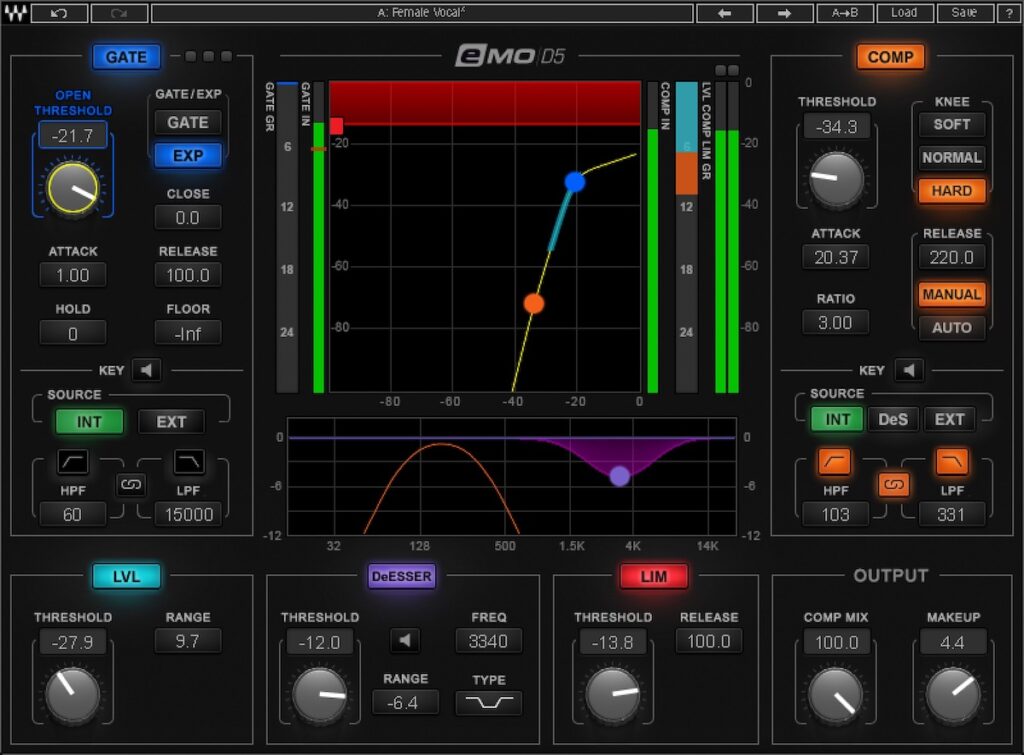Click the compressor THRESHOLD knob
The image size is (1024, 755).
pos(837,179)
